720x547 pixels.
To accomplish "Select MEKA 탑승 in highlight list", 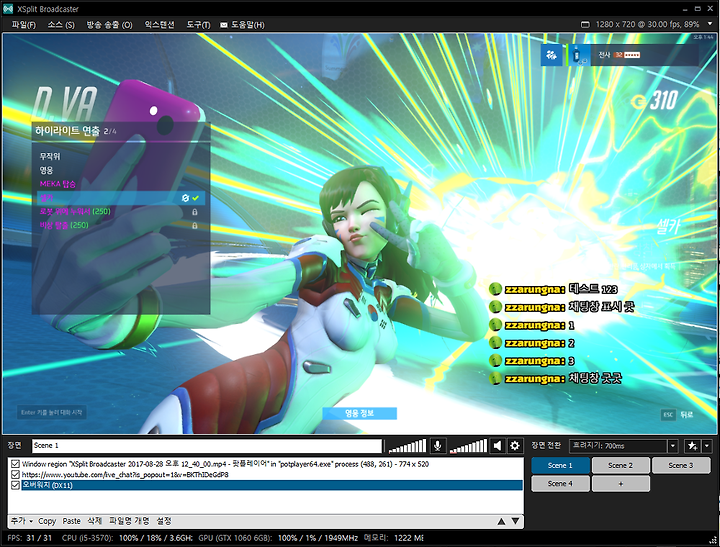I will click(x=57, y=184).
